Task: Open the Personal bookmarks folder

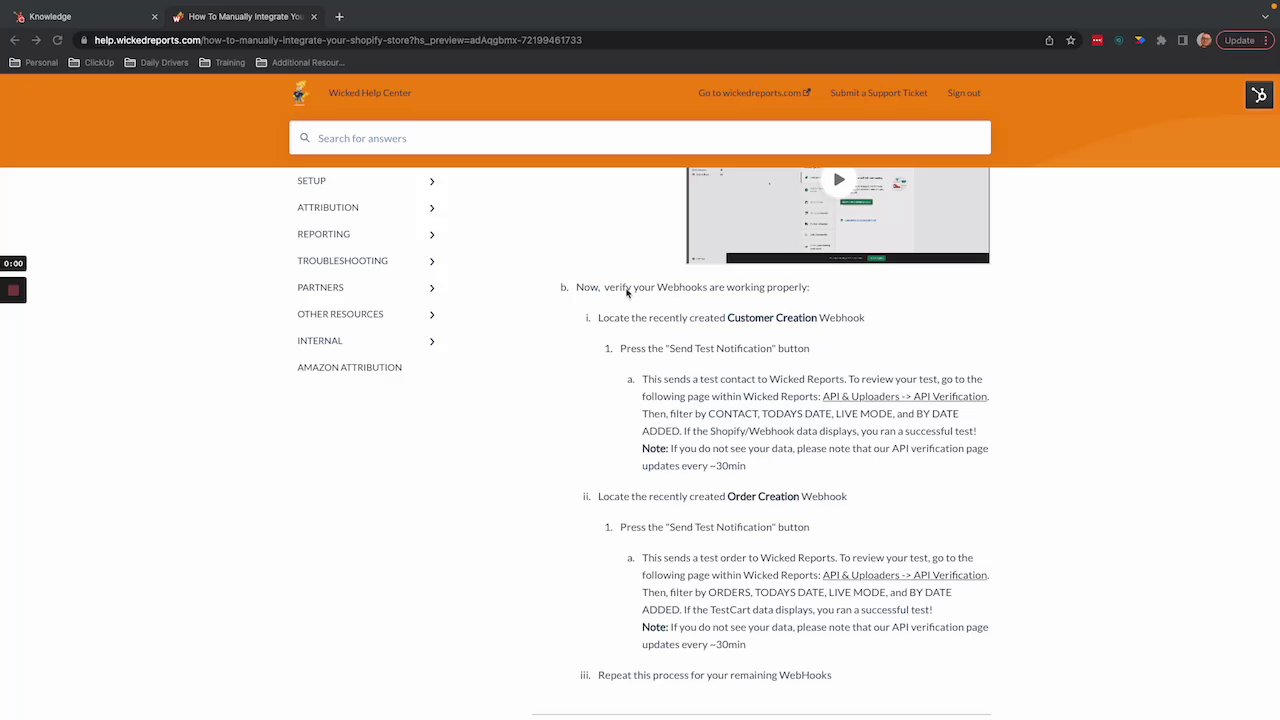Action: click(34, 62)
